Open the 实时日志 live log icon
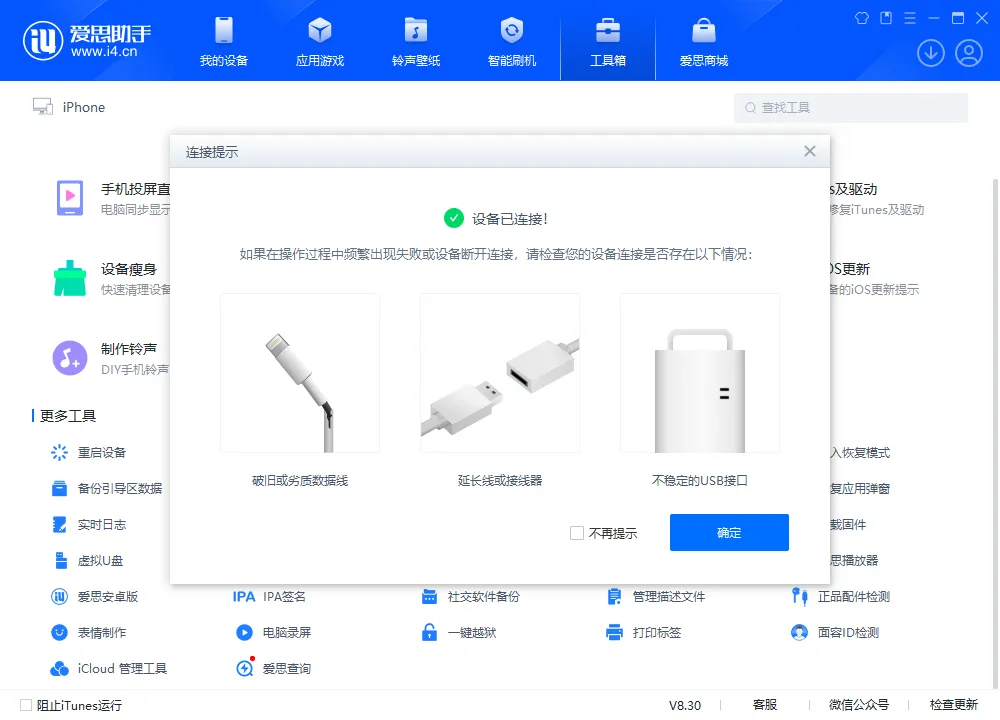The height and width of the screenshot is (720, 1000). (59, 525)
